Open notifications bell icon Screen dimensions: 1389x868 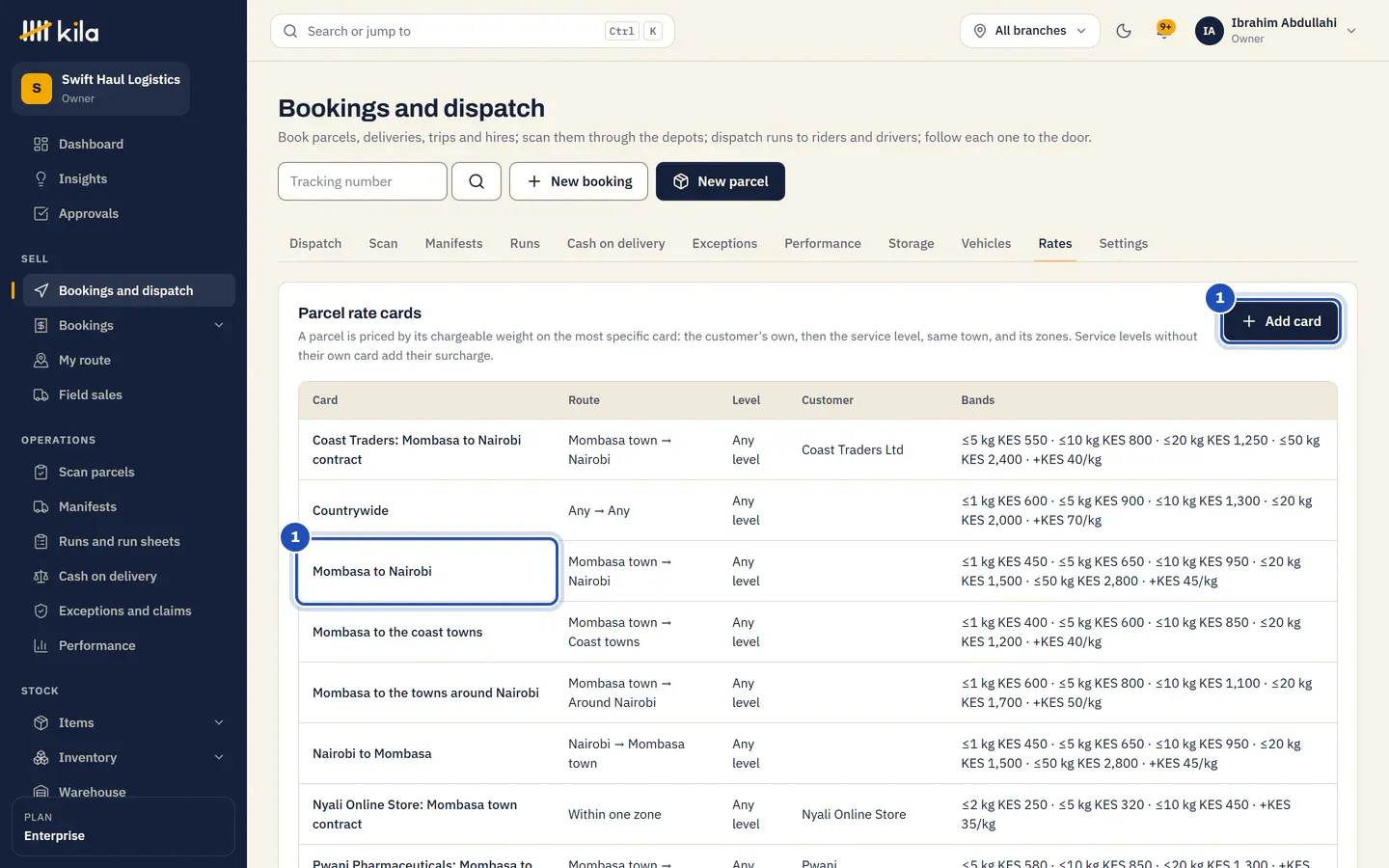point(1164,31)
